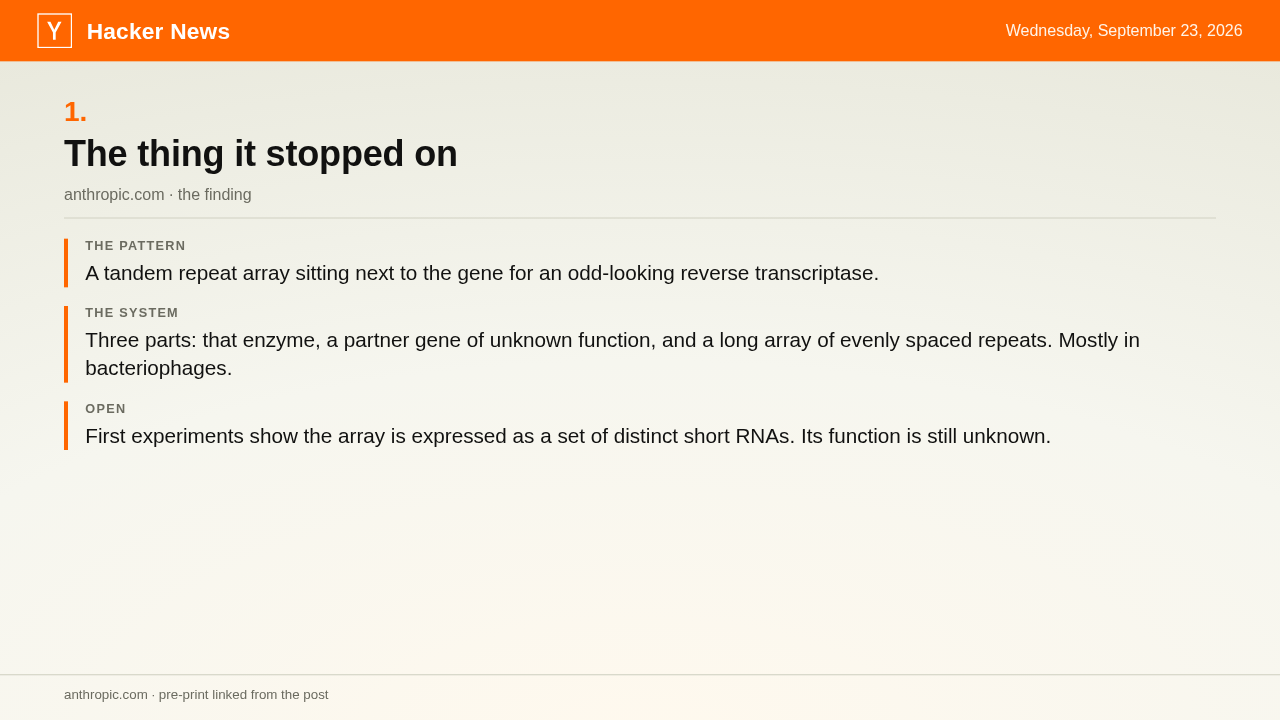This screenshot has width=1280, height=720.
Task: Follow the anthropic.com source link under headline
Action: [x=114, y=195]
